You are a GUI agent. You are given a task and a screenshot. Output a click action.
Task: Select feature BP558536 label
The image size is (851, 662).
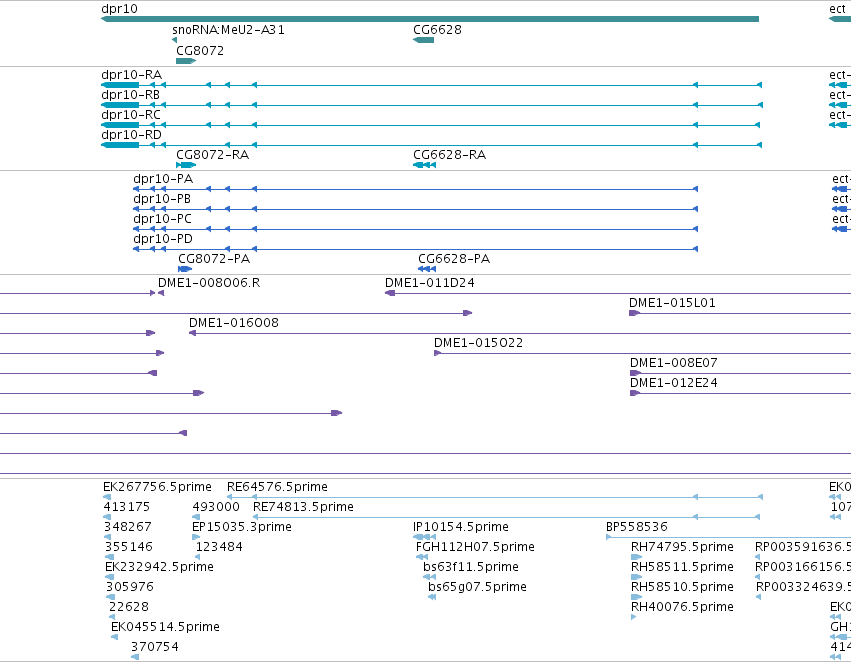point(637,527)
